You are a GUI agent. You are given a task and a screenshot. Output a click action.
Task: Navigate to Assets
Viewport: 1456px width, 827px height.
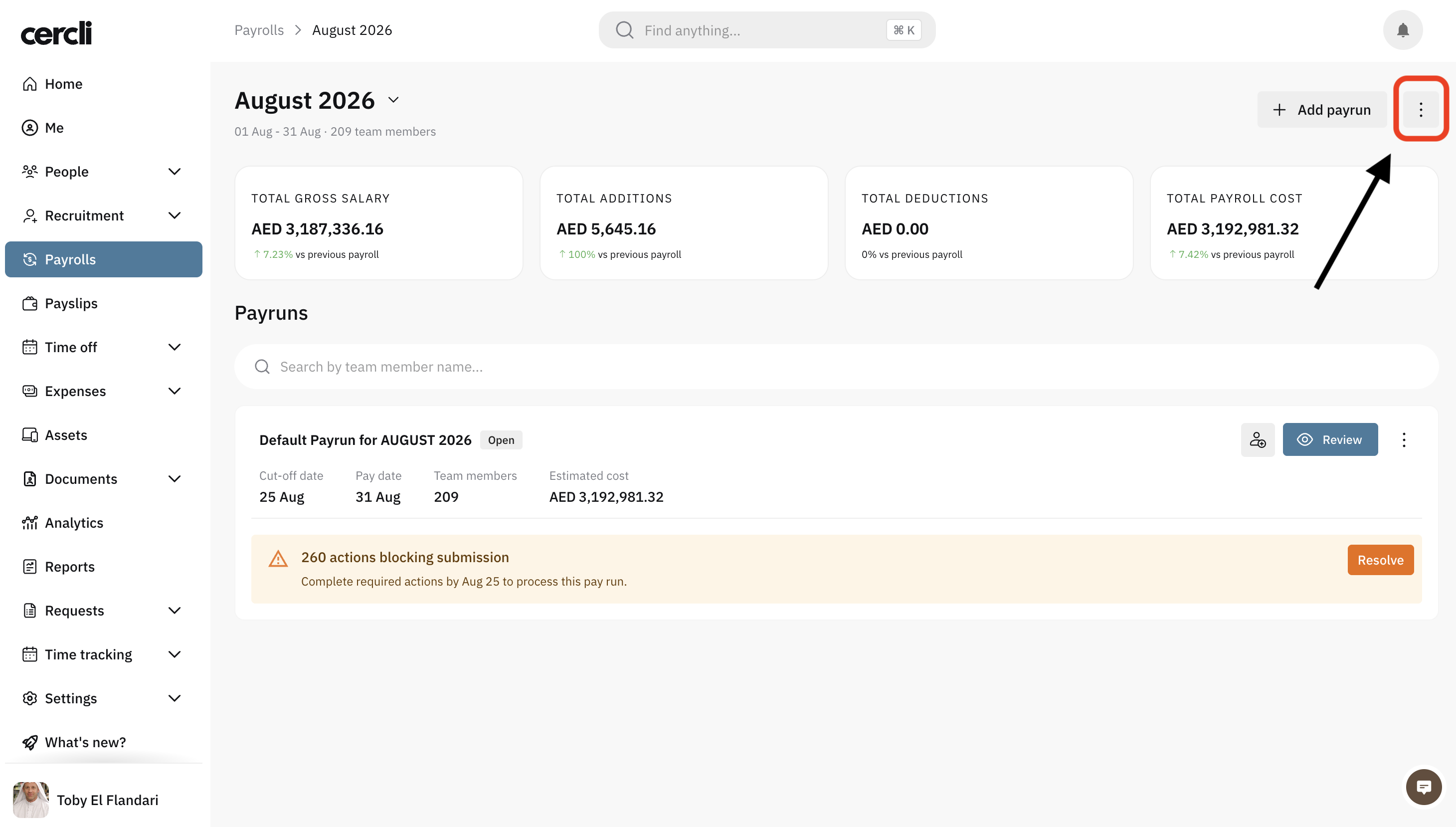point(103,435)
